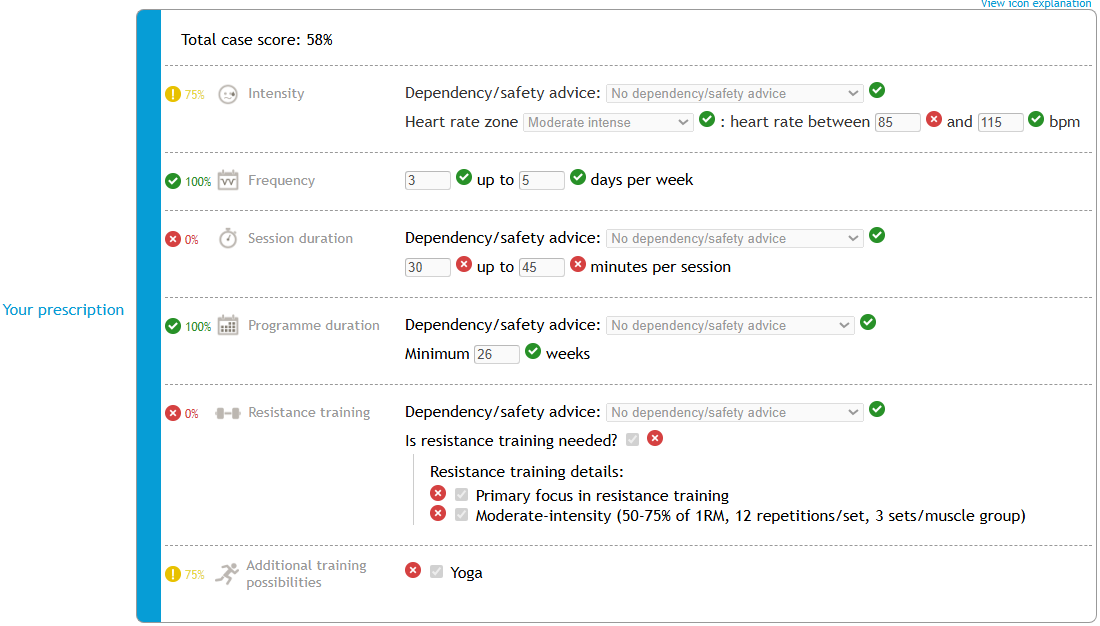Click the Frequency calendar icon
1100x626 pixels.
pyautogui.click(x=228, y=180)
